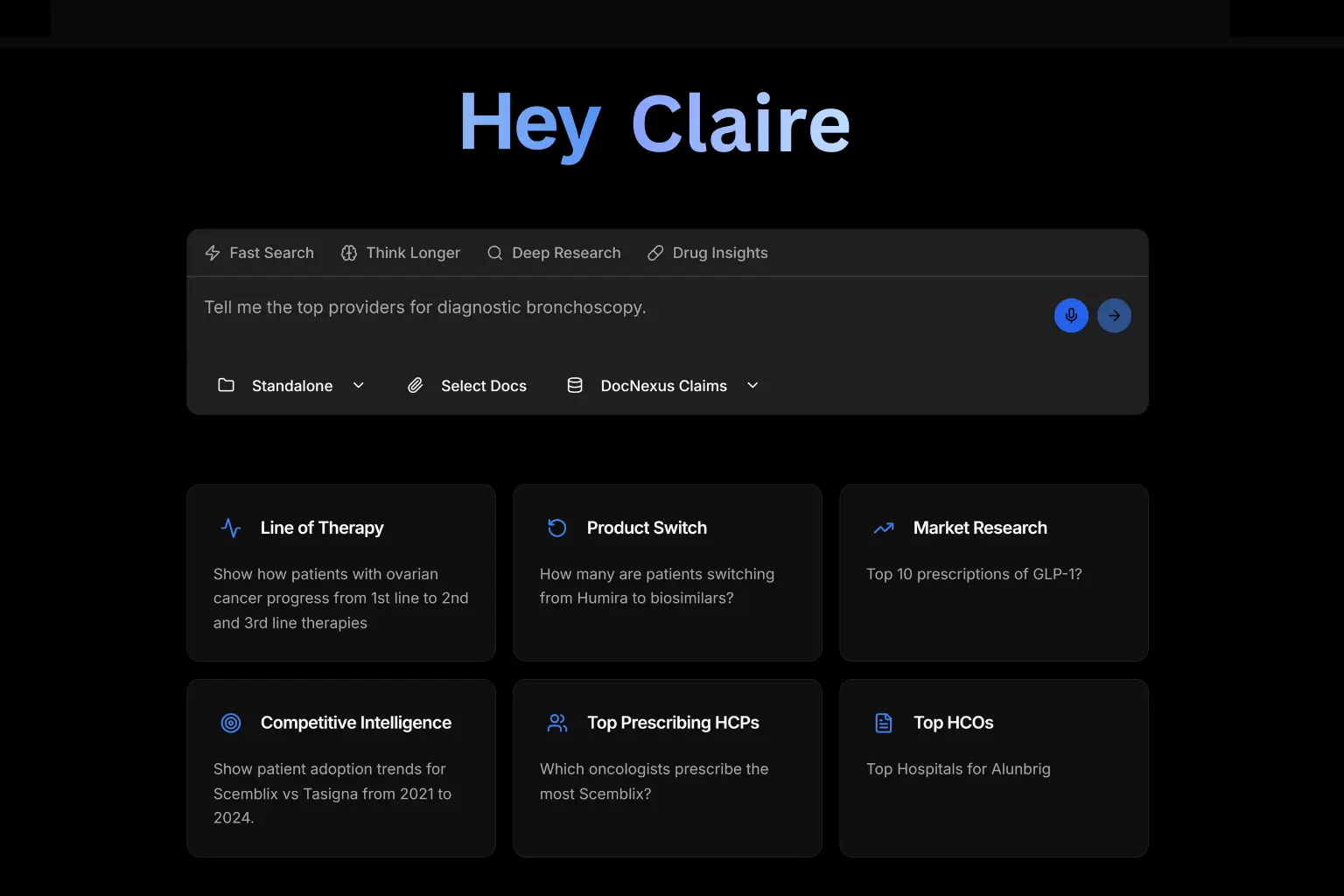Screen dimensions: 1344x896
Task: Switch to Think Longer mode
Action: (401, 253)
